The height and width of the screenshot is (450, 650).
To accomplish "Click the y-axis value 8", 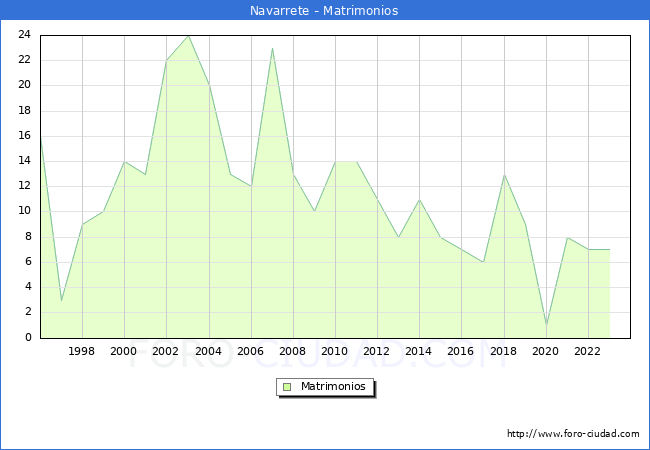I will click(28, 237).
